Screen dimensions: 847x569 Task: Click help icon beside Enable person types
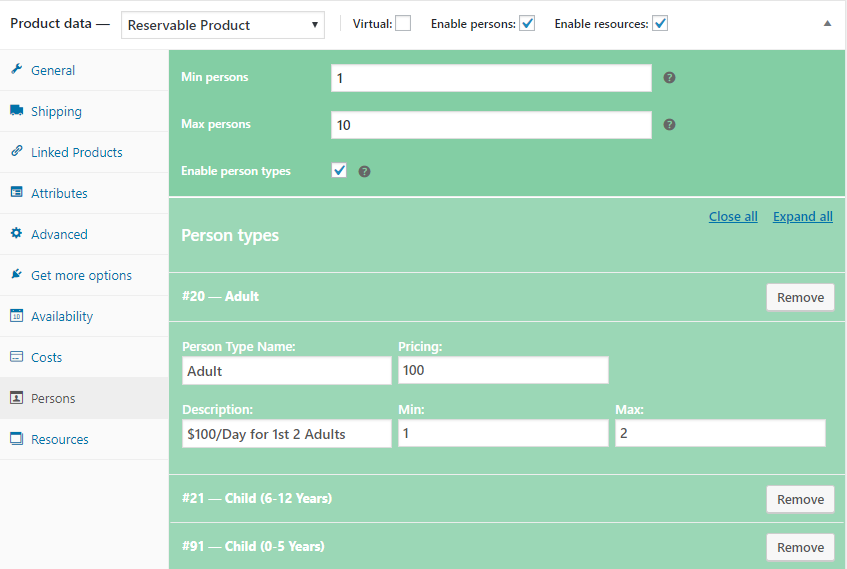tap(365, 172)
